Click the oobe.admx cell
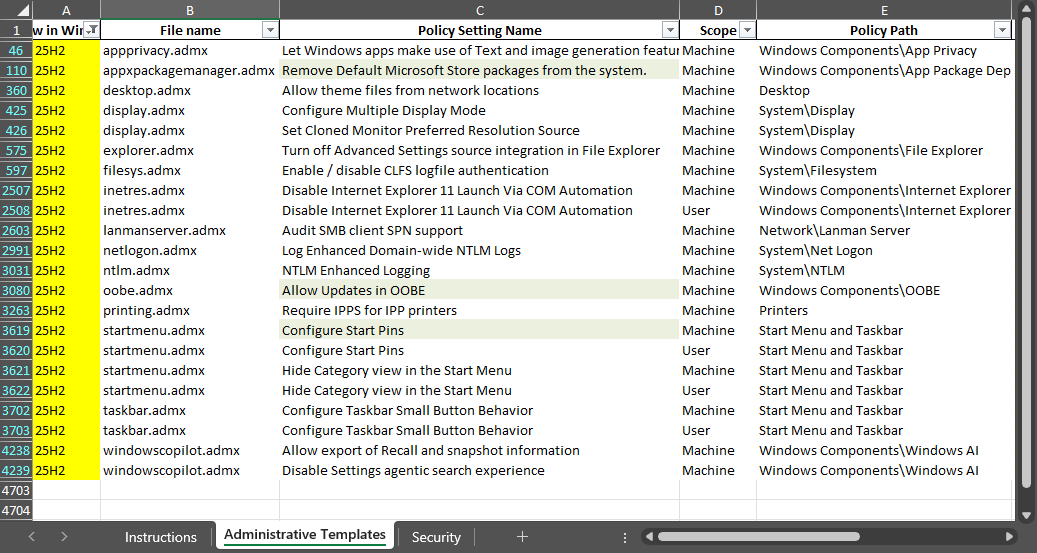Screen dimensions: 1037x553 [190, 290]
